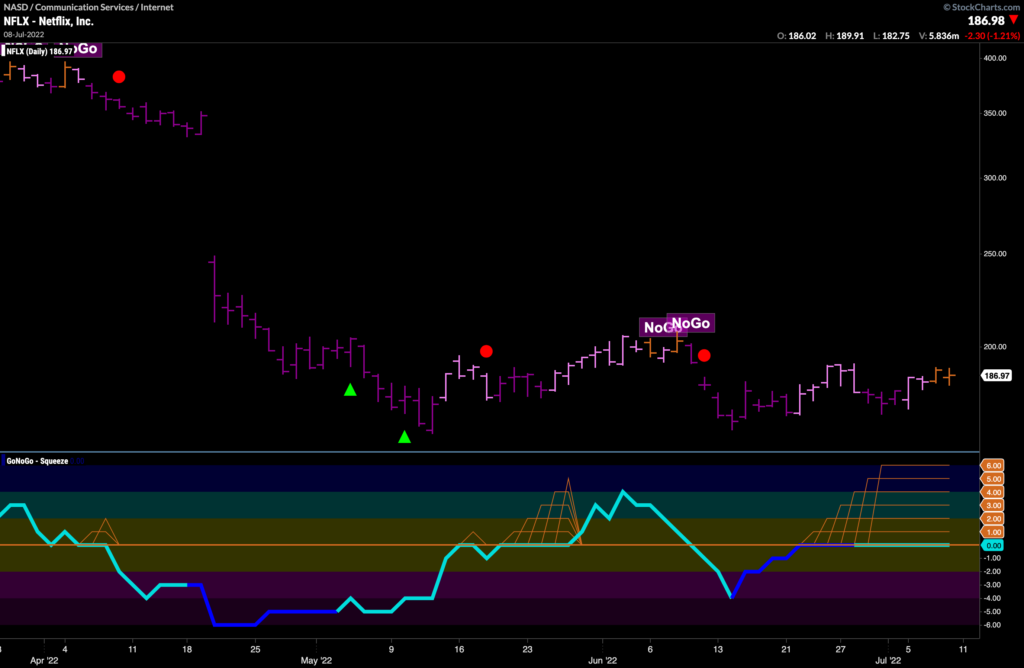This screenshot has height=668, width=1024.
Task: Click the red down arrow beside 186.98
Action: pyautogui.click(x=1014, y=20)
